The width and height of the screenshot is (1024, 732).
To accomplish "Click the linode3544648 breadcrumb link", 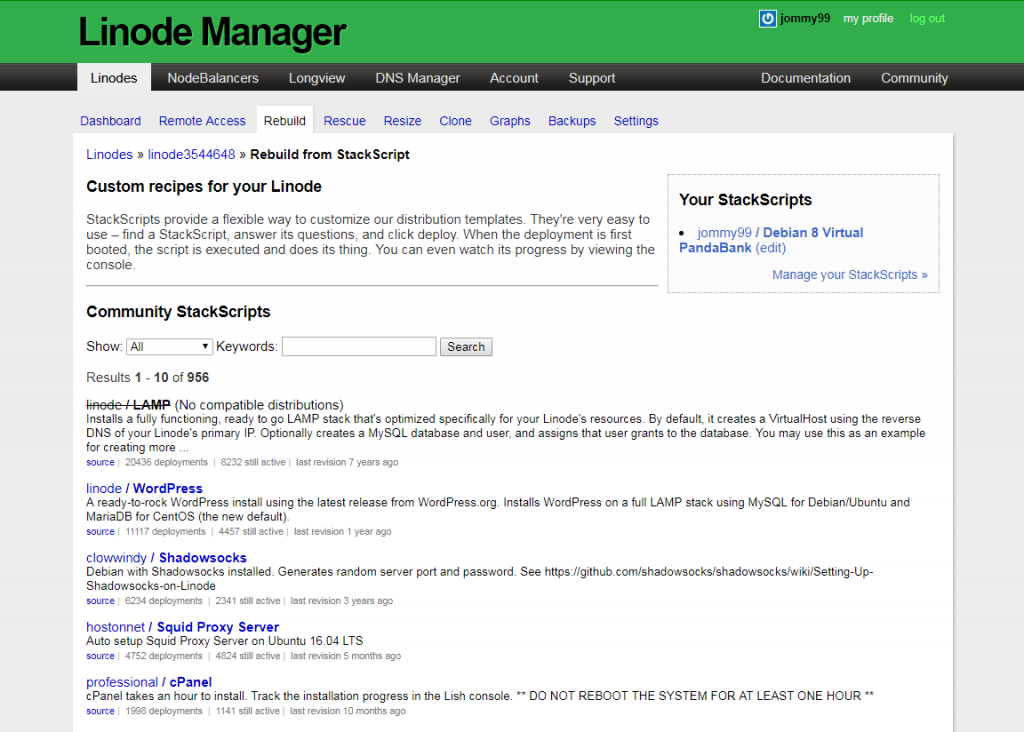I will tap(191, 155).
